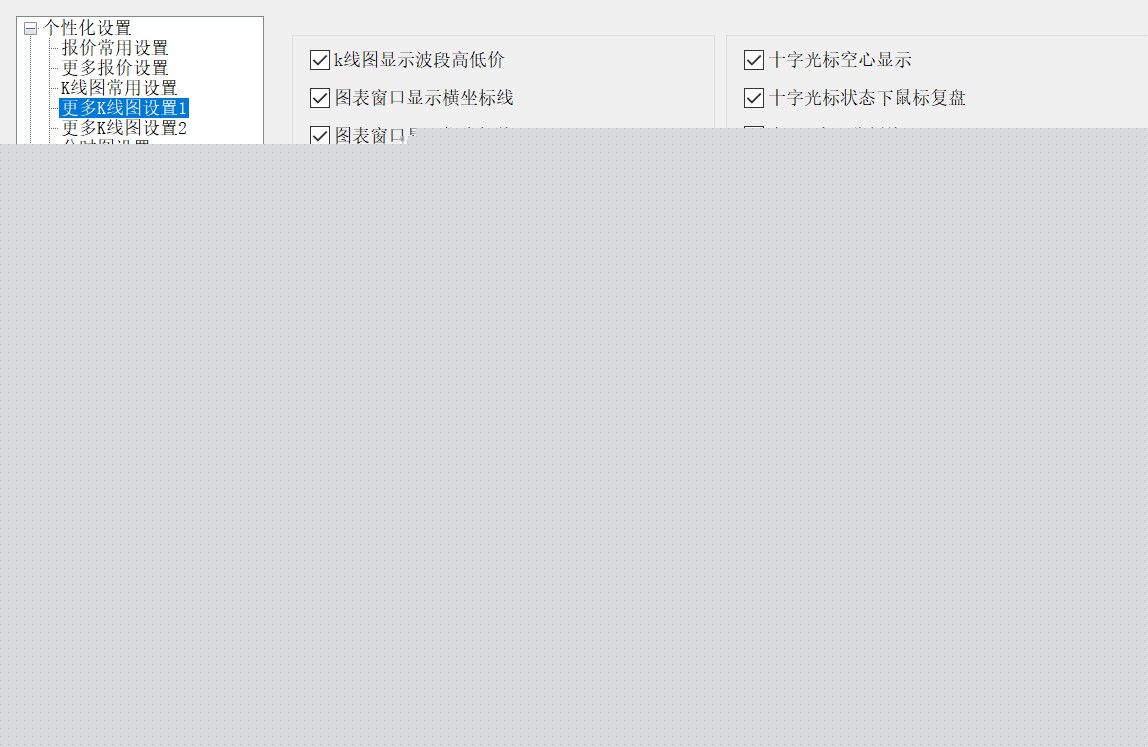1148x747 pixels.
Task: Select the 个性化设置 root item
Action: (x=87, y=28)
